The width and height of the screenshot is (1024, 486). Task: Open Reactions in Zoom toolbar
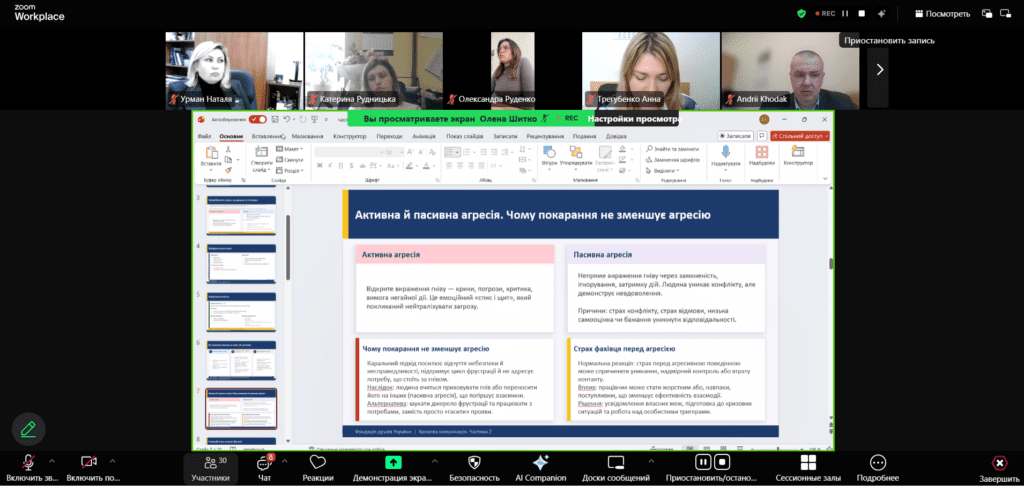tap(318, 468)
